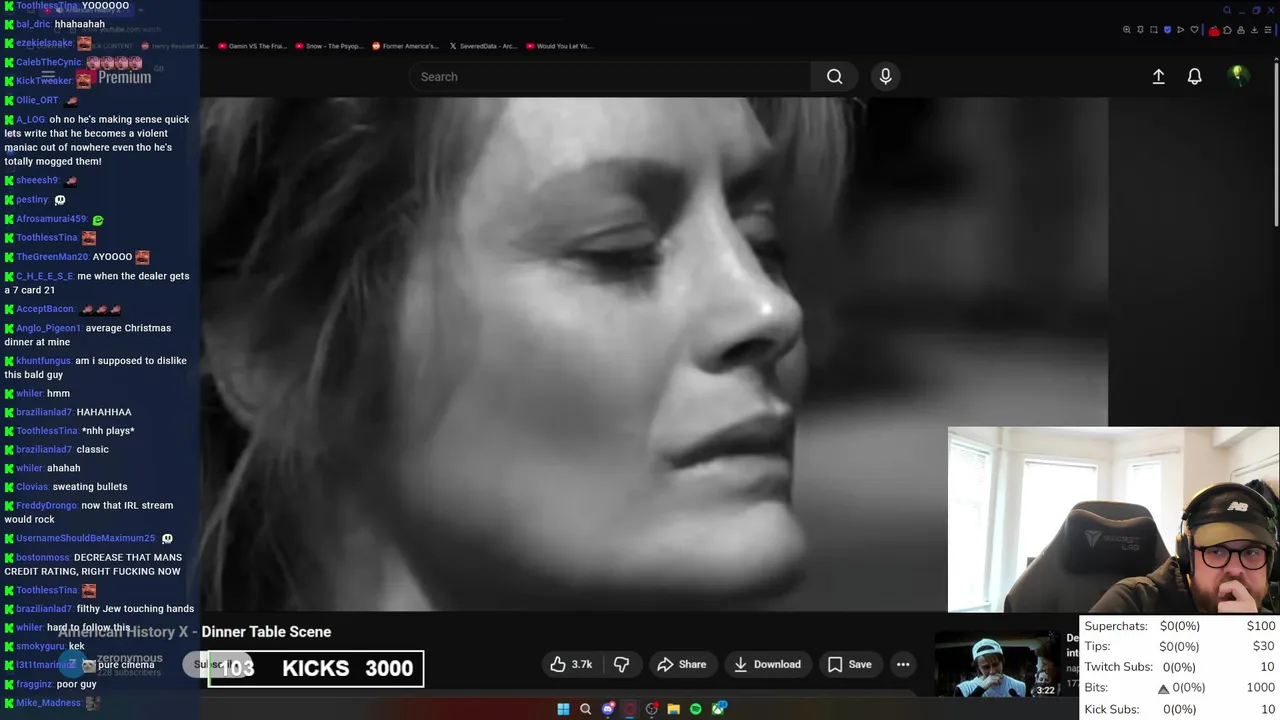Open the 'Would You Let Yo...' bookmark

coord(559,46)
